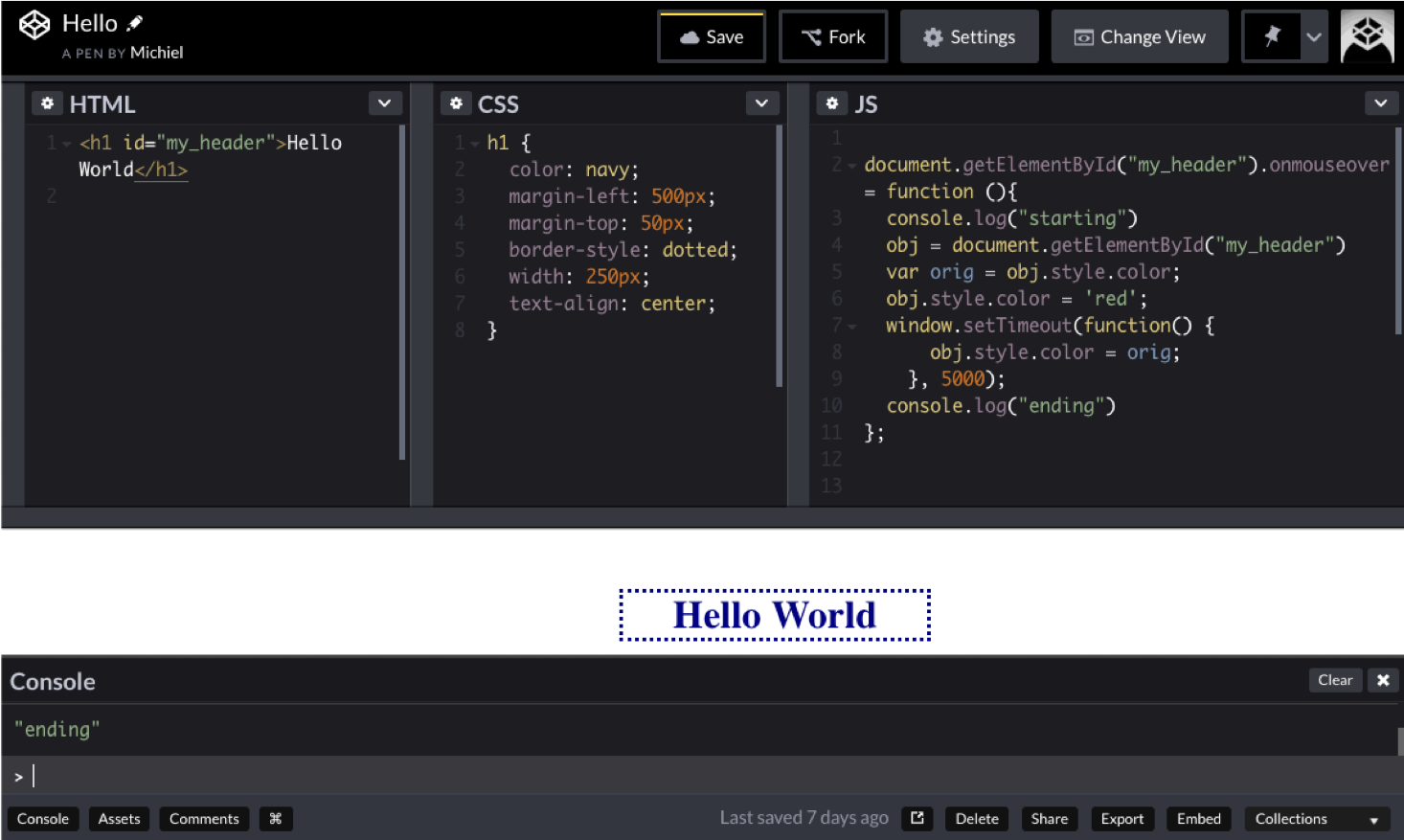The height and width of the screenshot is (840, 1404).
Task: Share this pen
Action: coord(1050,819)
